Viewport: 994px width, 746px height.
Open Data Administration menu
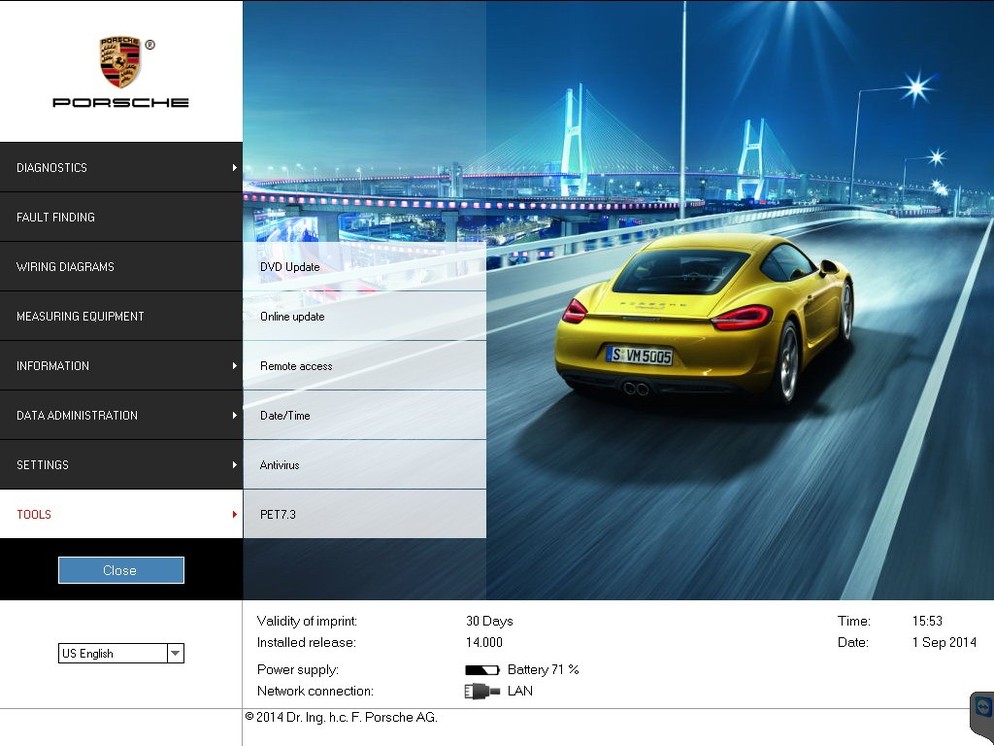(121, 415)
